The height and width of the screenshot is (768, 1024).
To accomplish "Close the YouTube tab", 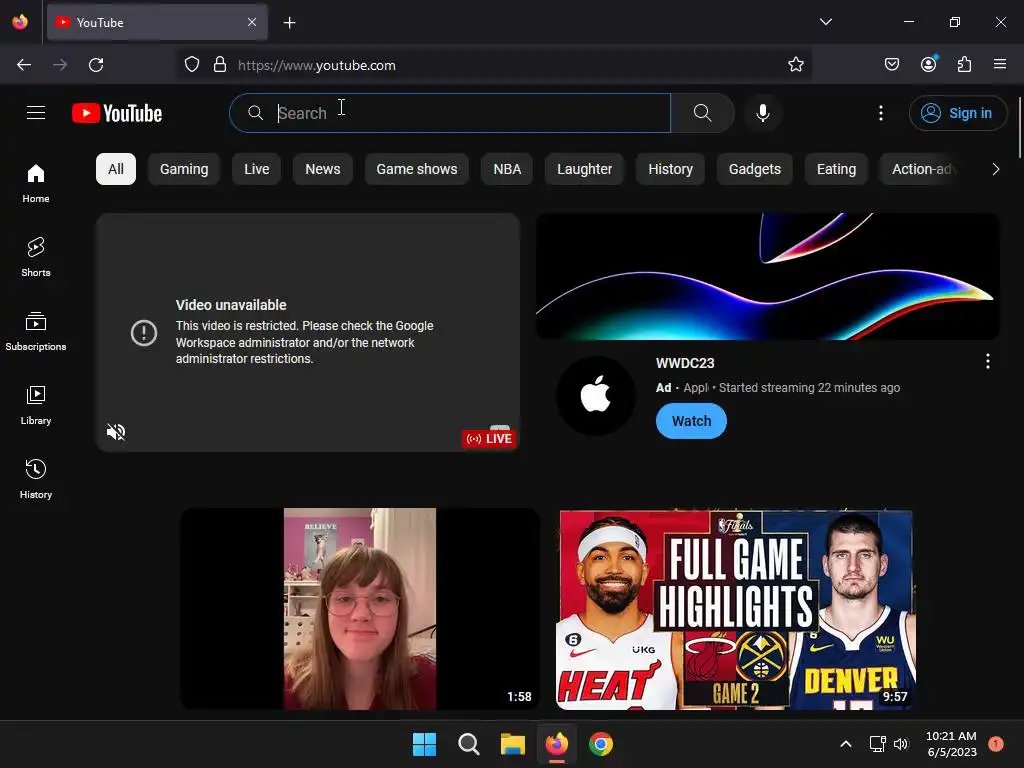I will (252, 22).
